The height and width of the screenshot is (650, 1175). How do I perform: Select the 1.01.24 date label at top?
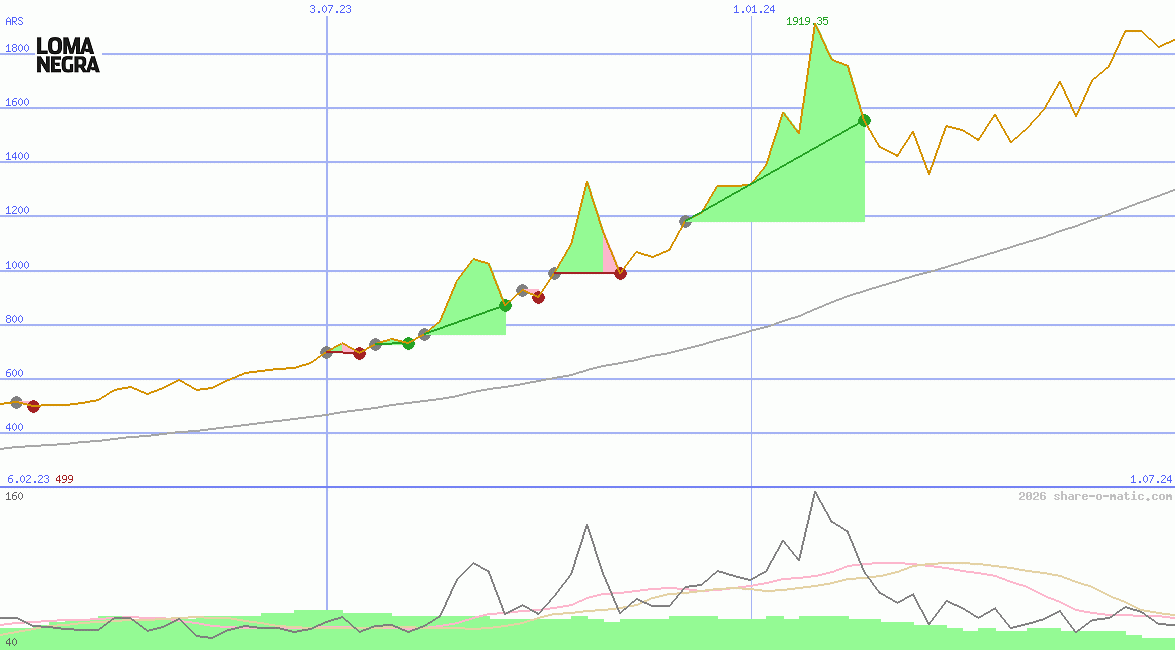point(753,9)
